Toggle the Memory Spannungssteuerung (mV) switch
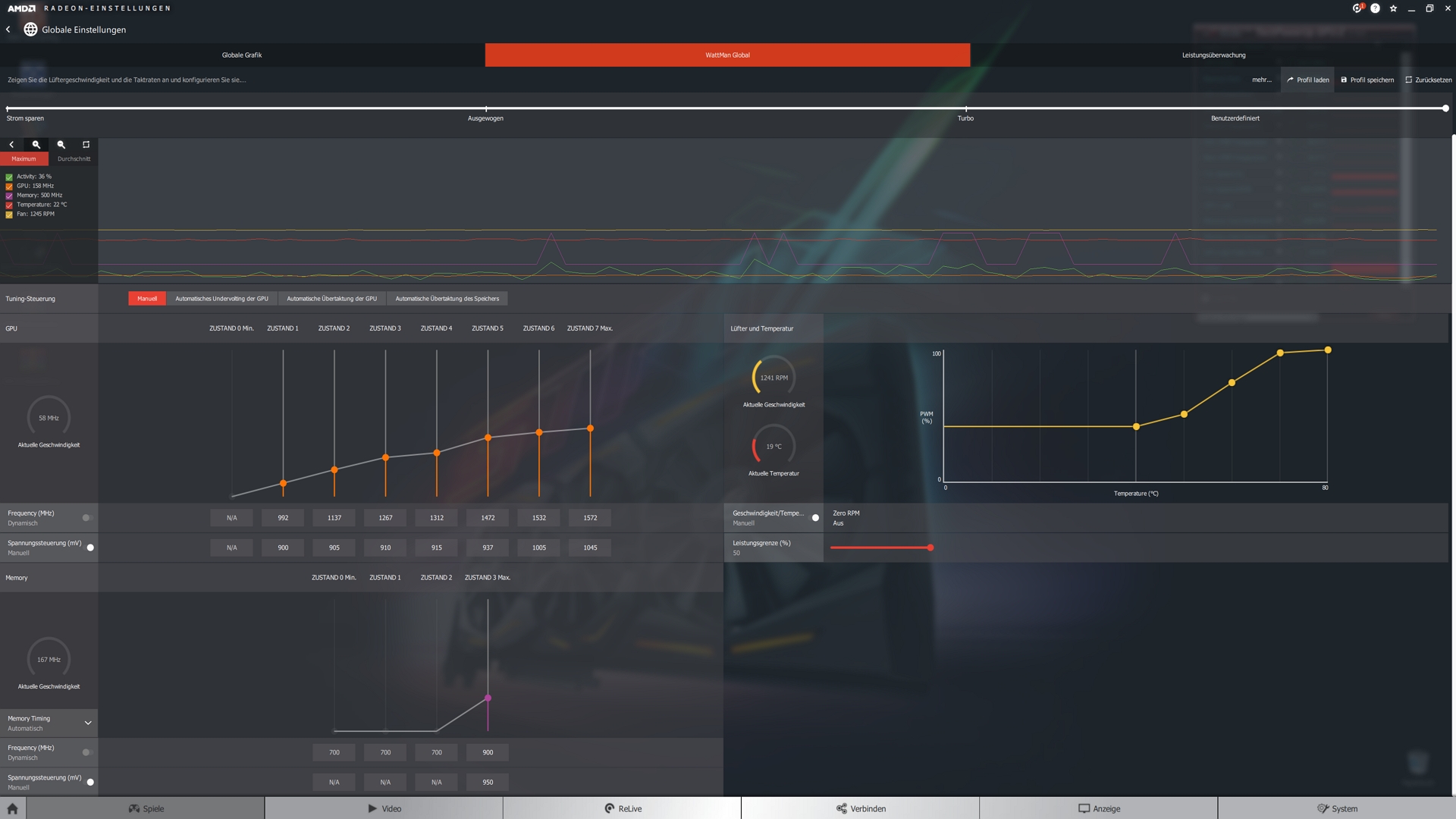The image size is (1456, 819). (x=89, y=782)
